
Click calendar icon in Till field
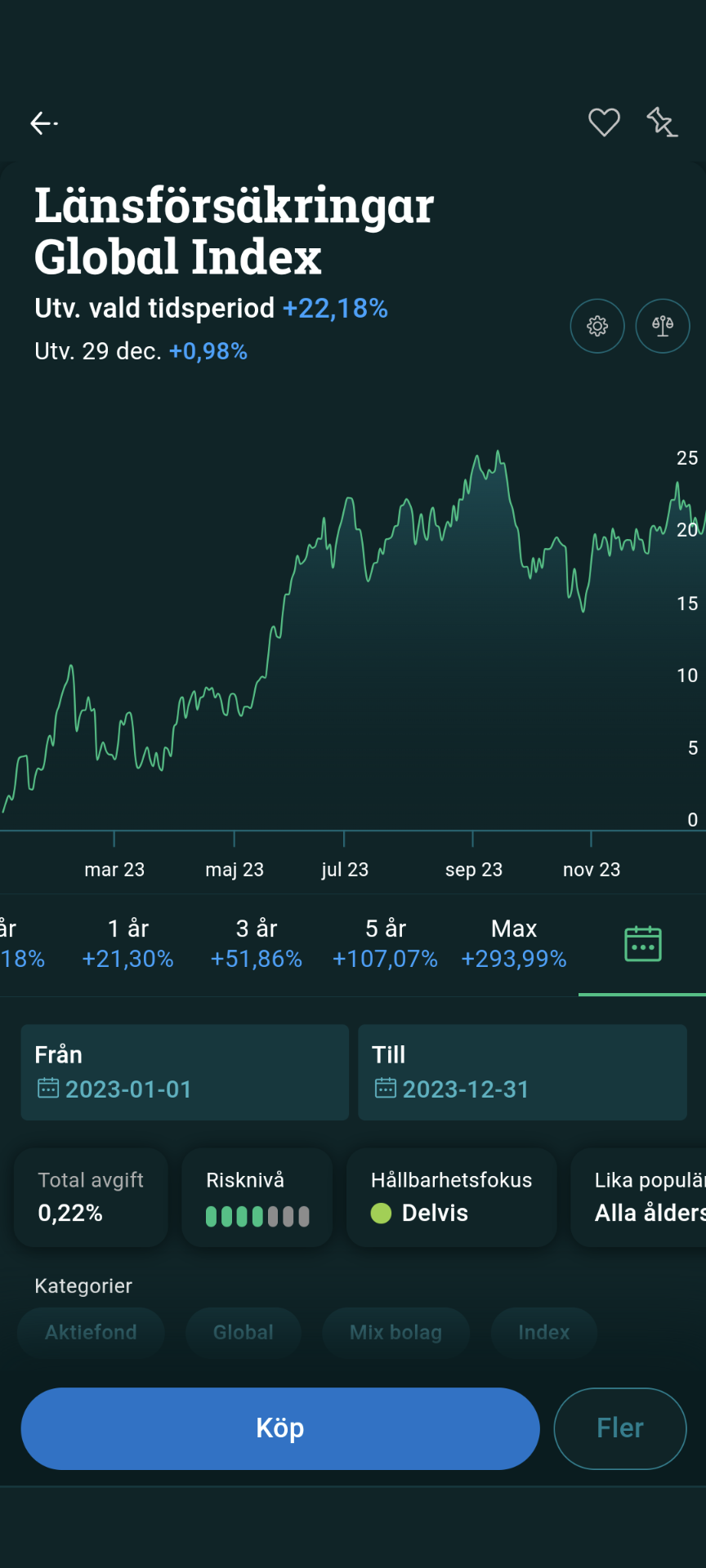[x=385, y=1089]
